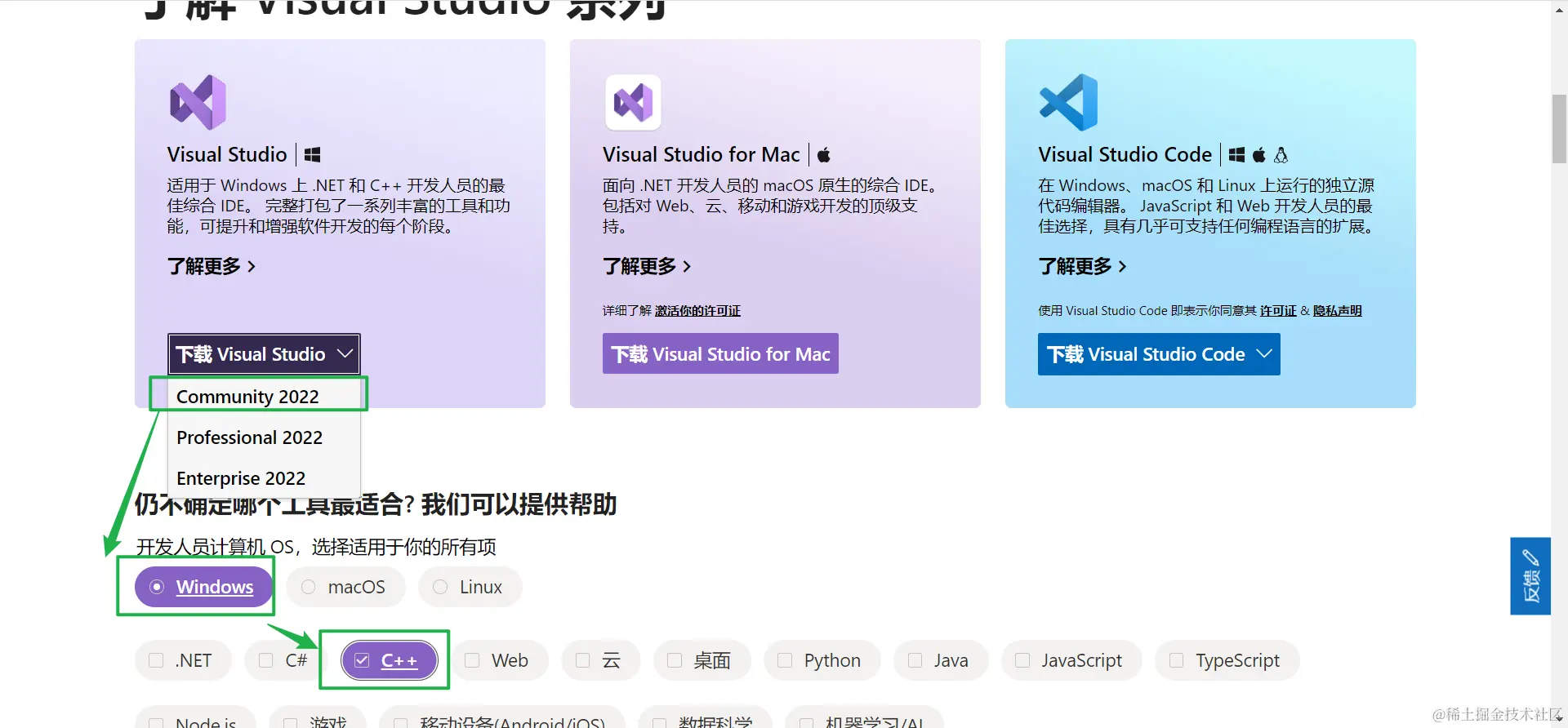Click the Visual Studio for Mac logo
This screenshot has width=1568, height=728.
click(x=633, y=103)
